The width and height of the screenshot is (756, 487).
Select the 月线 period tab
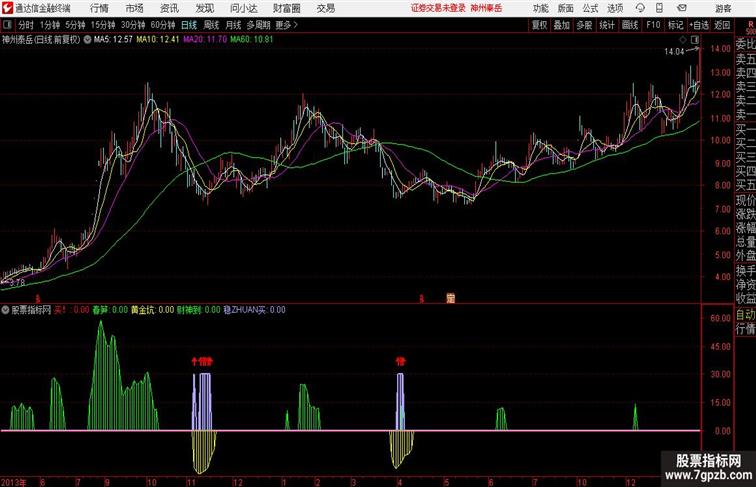click(233, 25)
